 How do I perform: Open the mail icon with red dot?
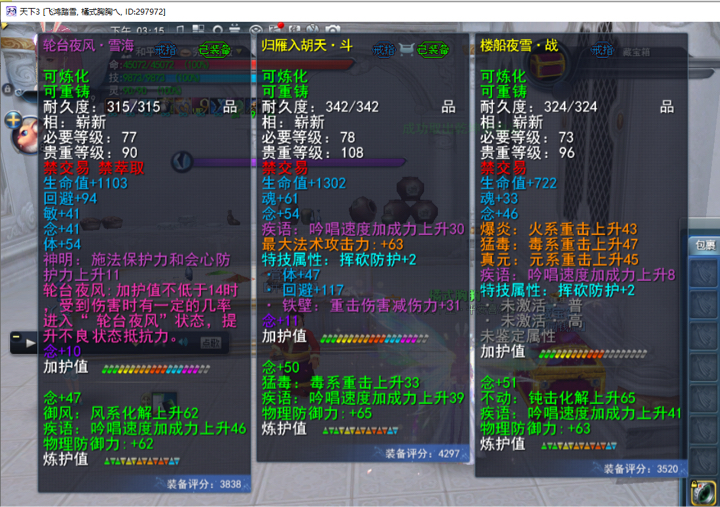click(276, 28)
